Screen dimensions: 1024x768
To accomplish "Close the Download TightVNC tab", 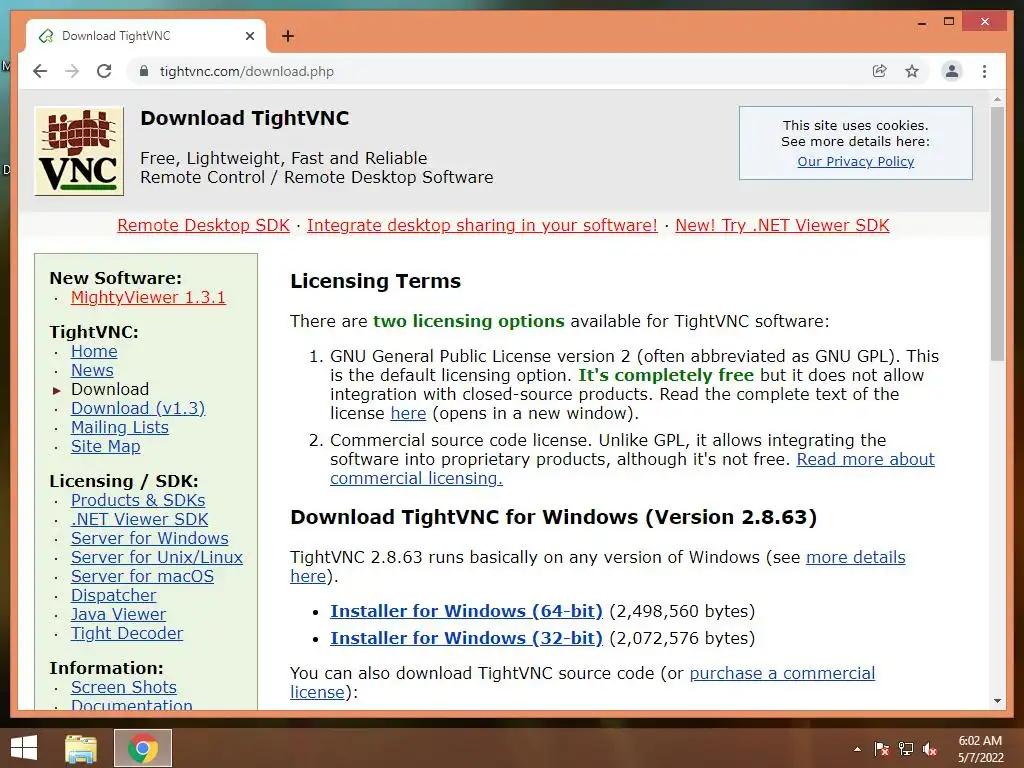I will [249, 36].
